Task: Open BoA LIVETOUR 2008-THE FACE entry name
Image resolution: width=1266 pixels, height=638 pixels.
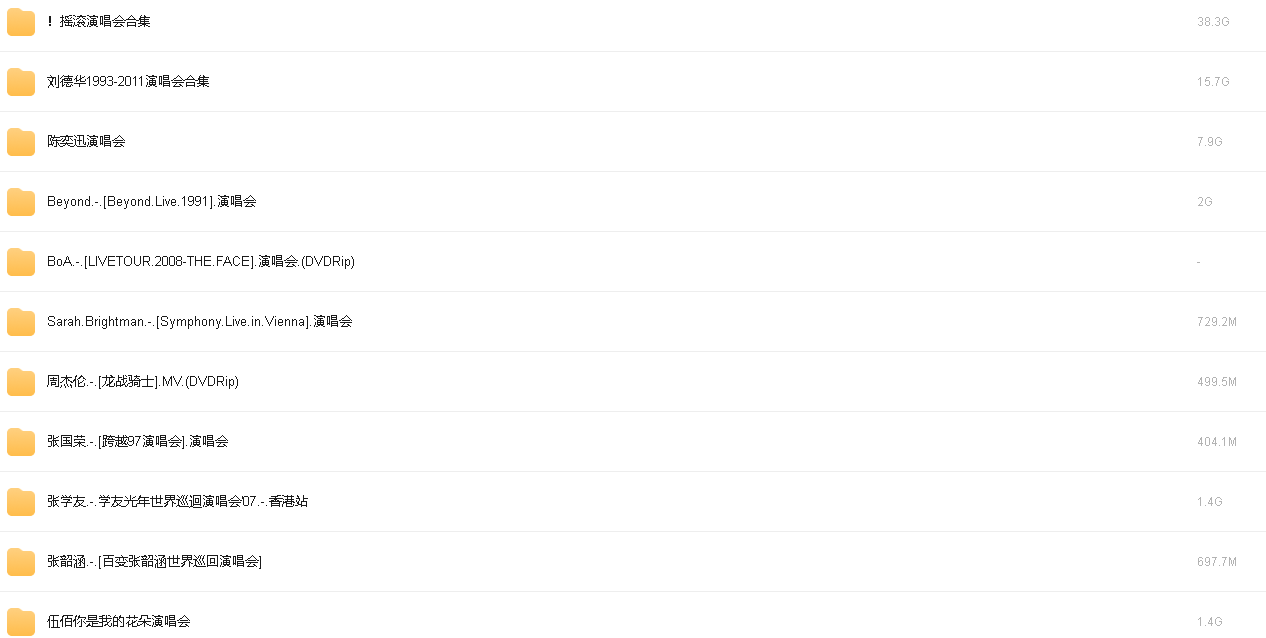Action: [201, 261]
